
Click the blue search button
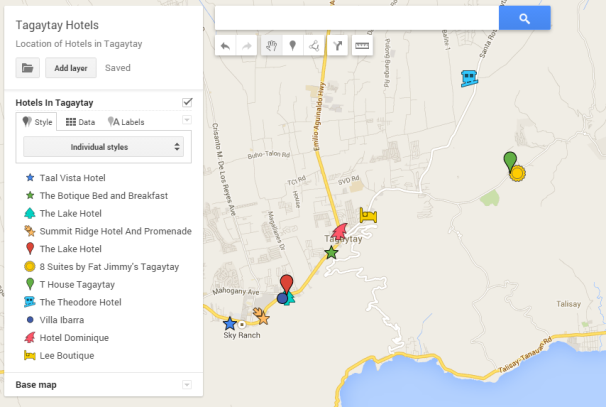click(524, 18)
